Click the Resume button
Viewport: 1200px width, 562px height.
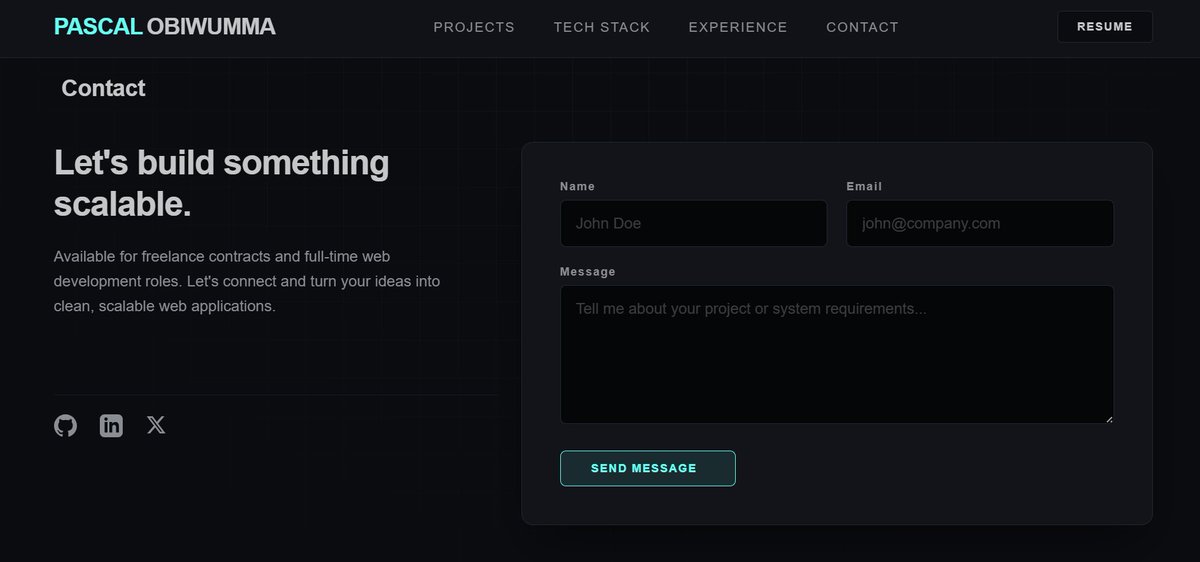(x=1105, y=27)
